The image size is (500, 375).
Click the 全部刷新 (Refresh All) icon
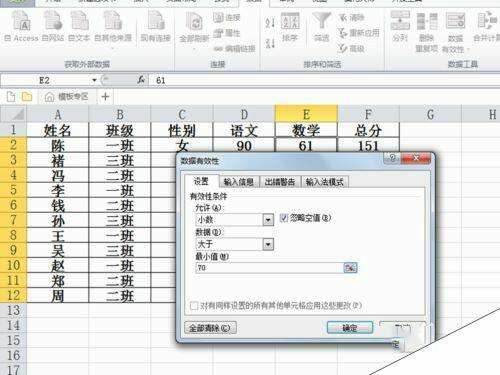pyautogui.click(x=194, y=23)
